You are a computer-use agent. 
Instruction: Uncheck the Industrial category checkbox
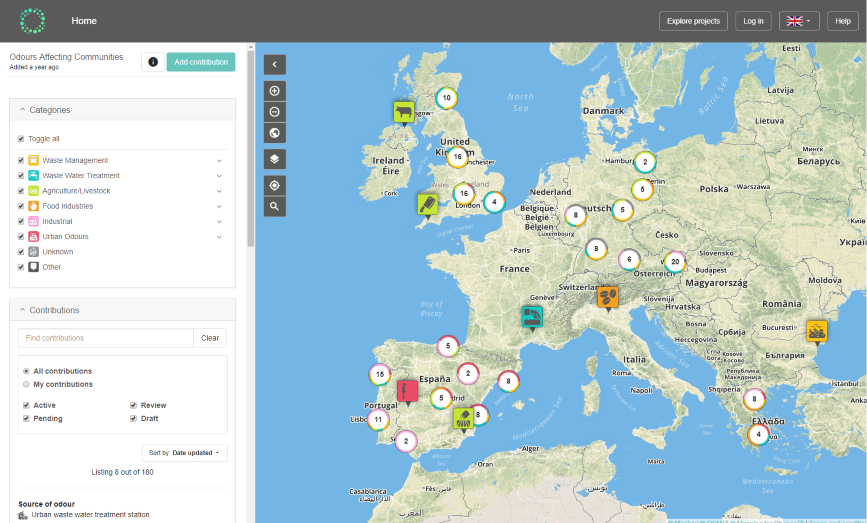click(x=21, y=221)
